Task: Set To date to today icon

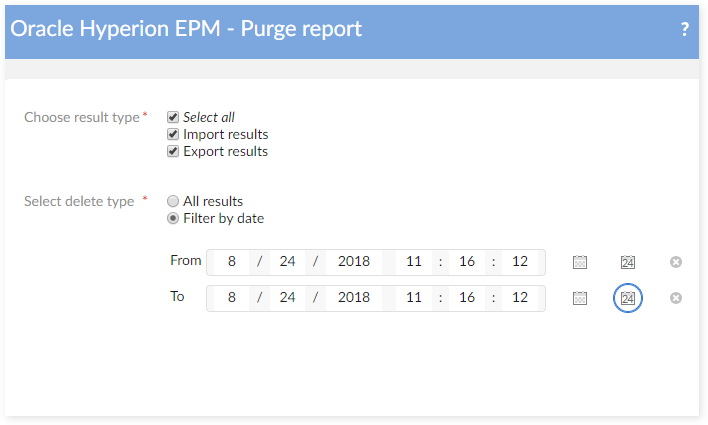Action: click(627, 298)
